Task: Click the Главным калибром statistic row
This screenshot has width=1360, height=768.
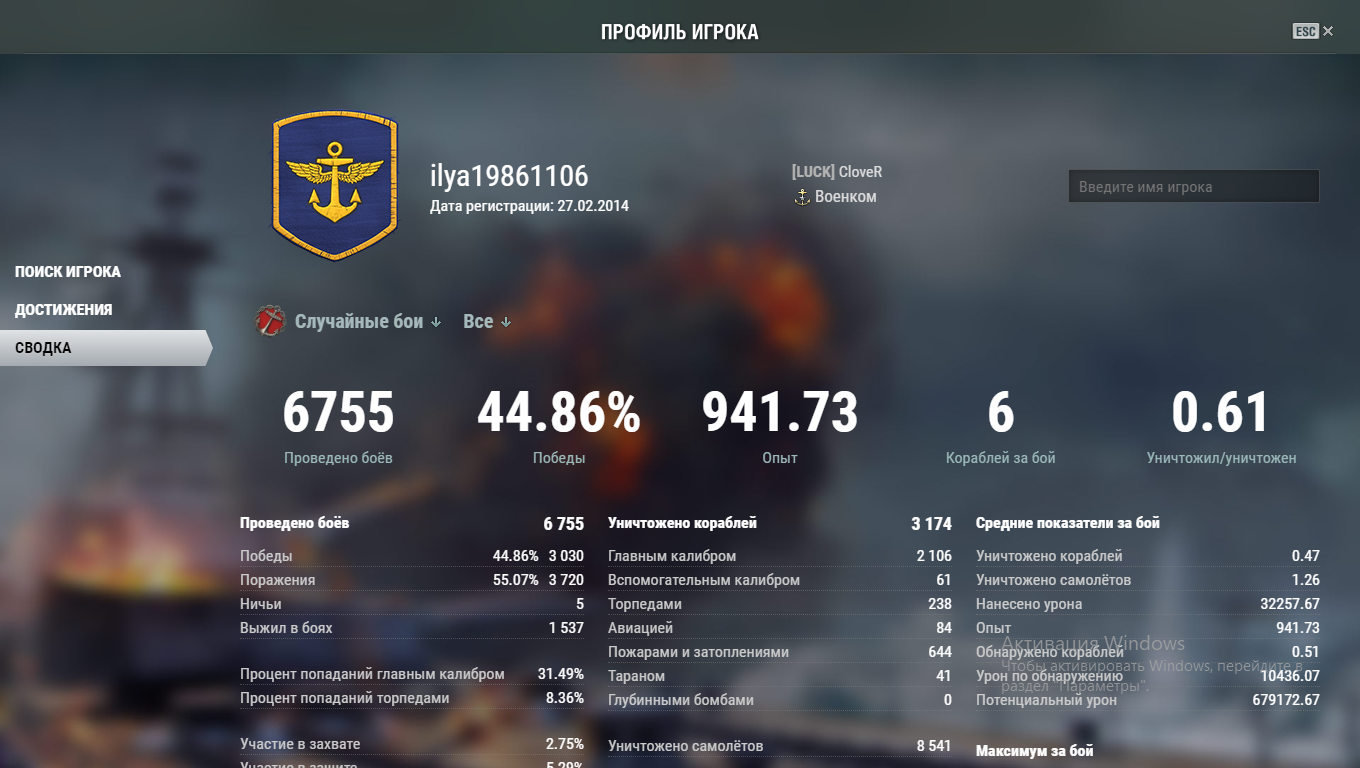Action: tap(780, 556)
